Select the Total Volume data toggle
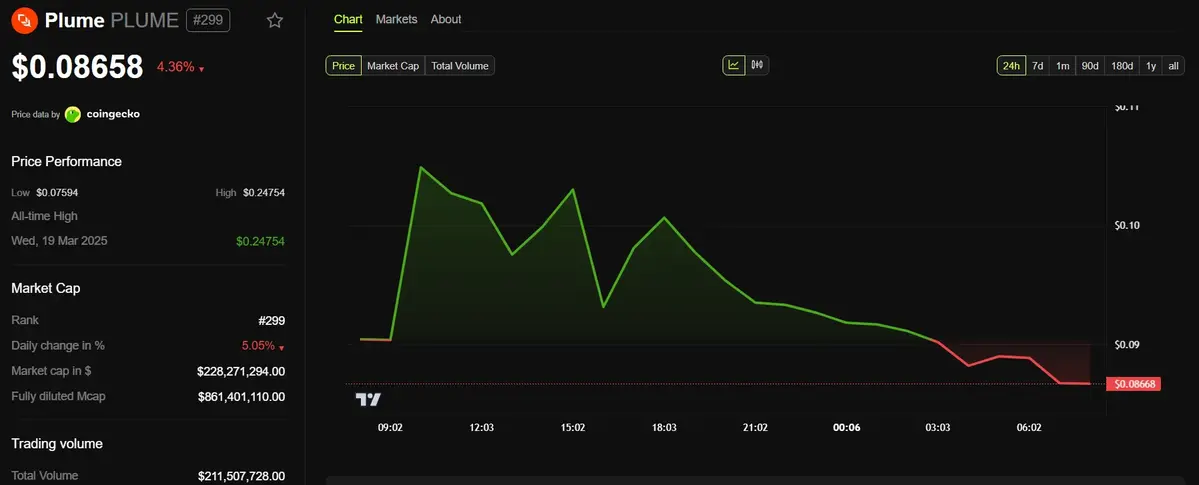This screenshot has width=1199, height=485. point(460,66)
